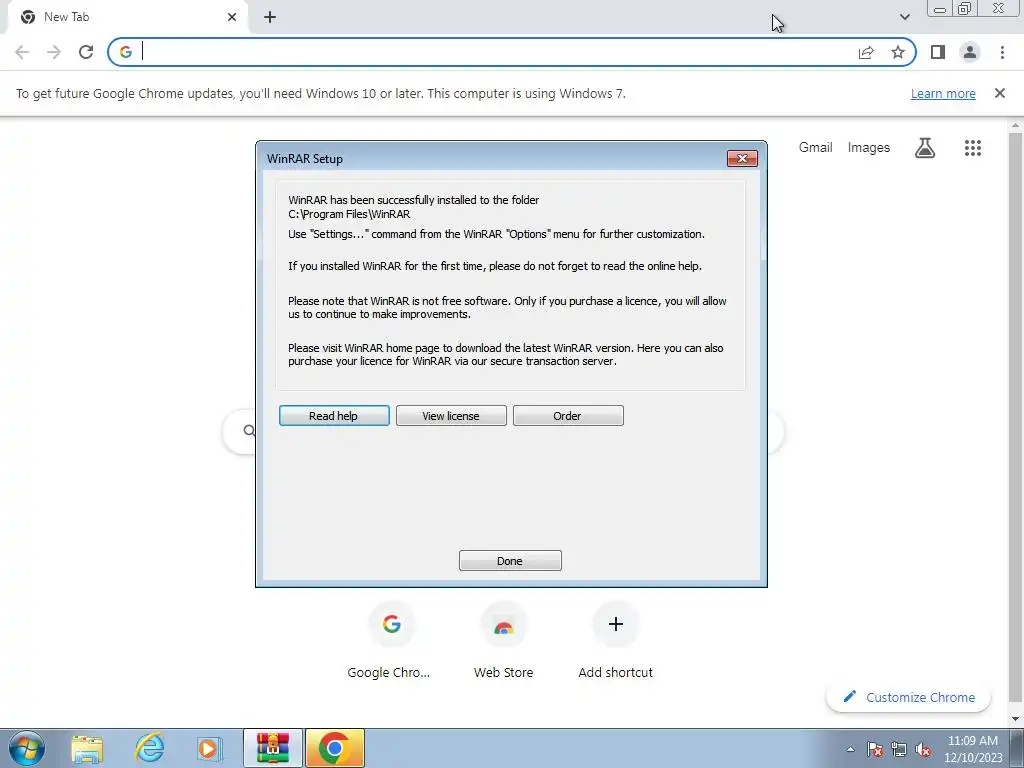Open the Gmail link
The width and height of the screenshot is (1024, 768).
(815, 148)
